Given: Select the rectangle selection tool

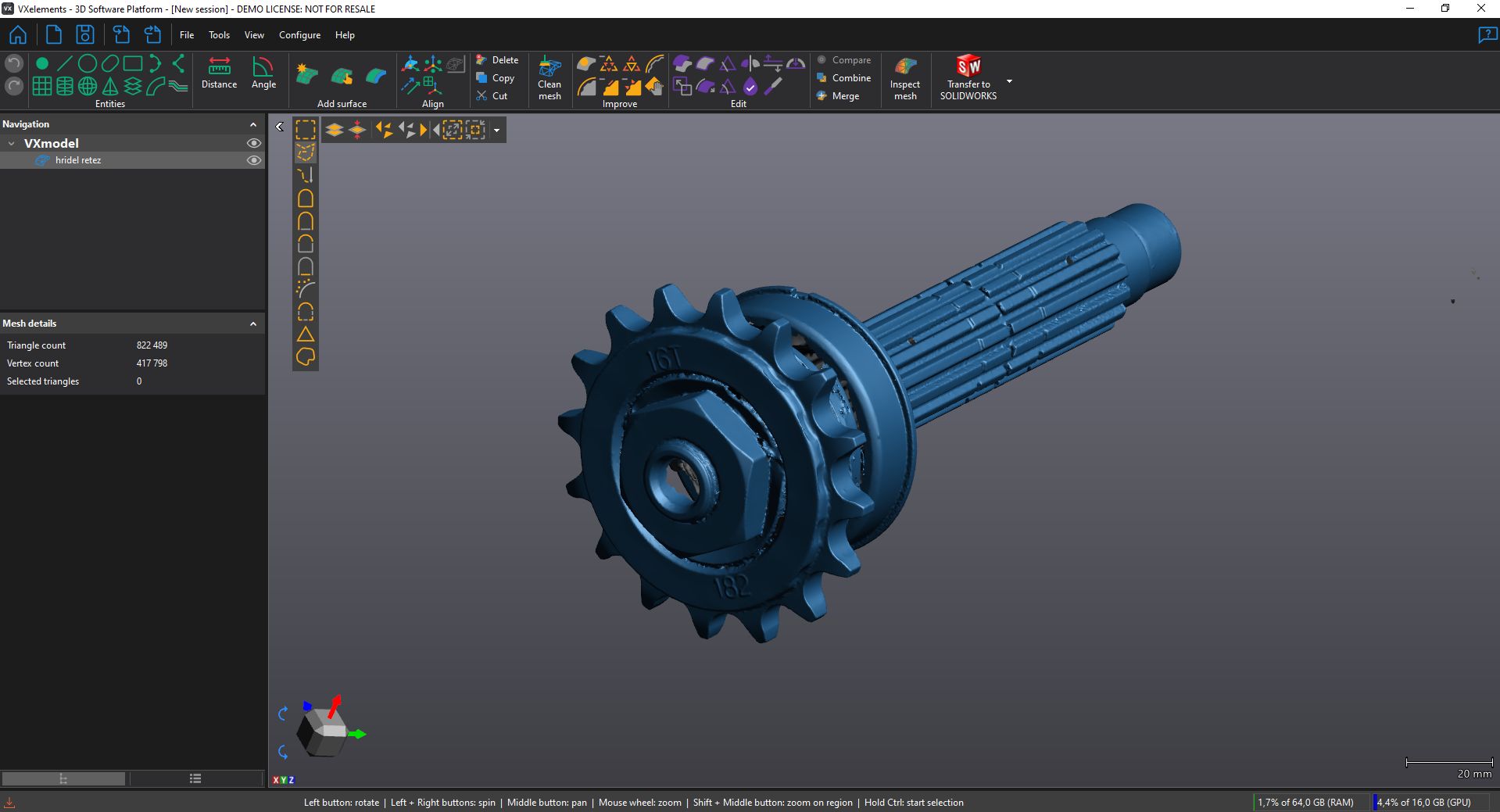Looking at the screenshot, I should point(306,130).
